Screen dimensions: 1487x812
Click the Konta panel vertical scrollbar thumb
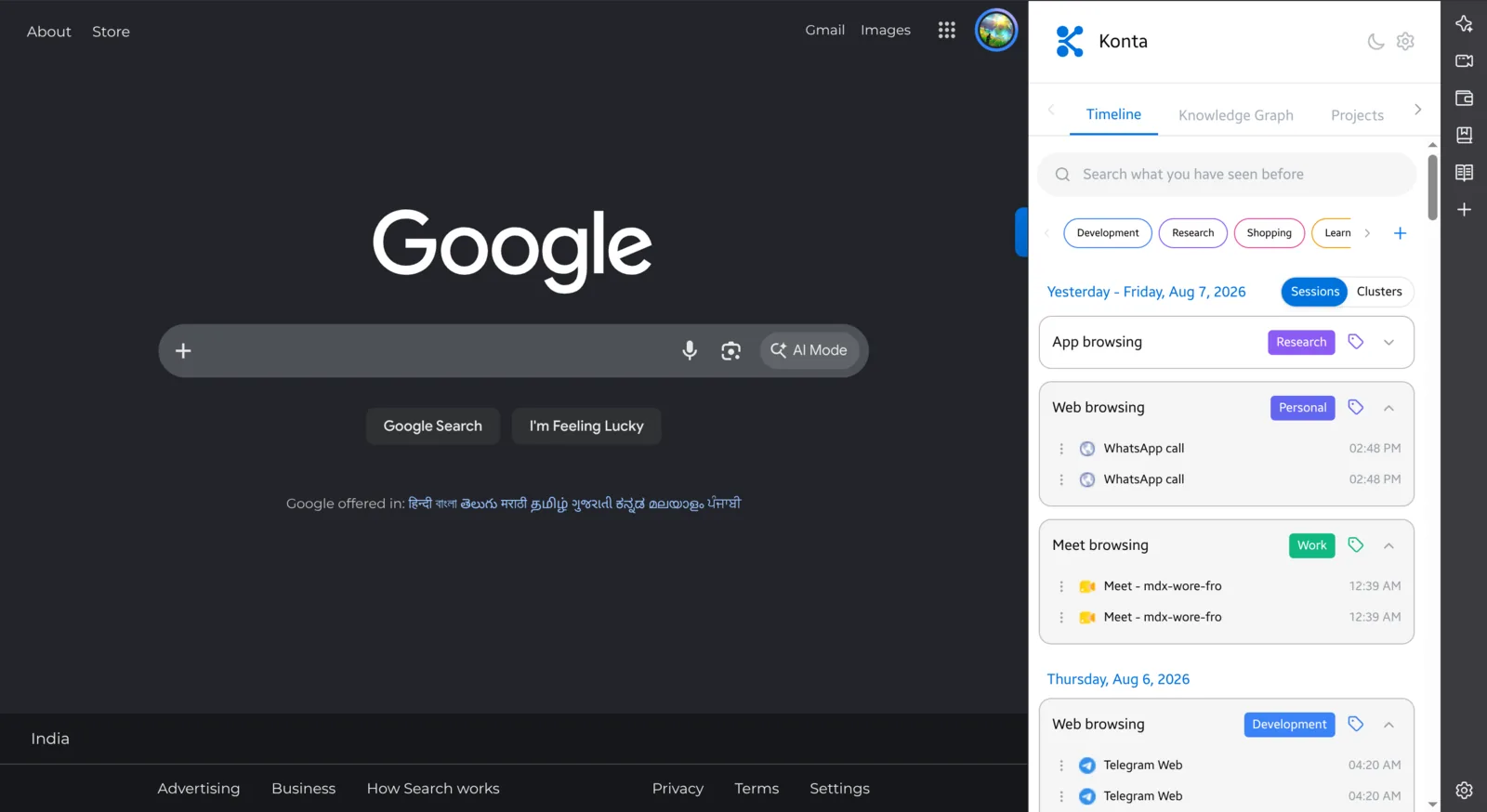1432,188
